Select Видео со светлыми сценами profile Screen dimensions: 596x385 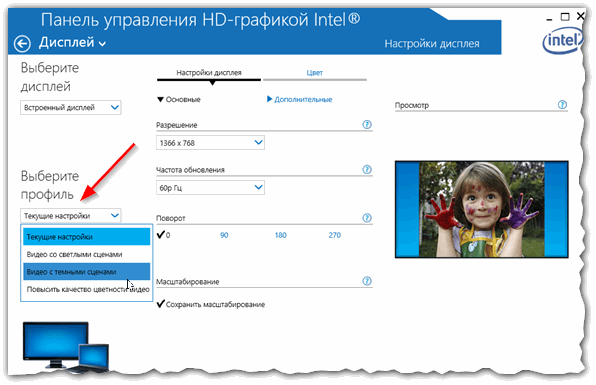87,254
